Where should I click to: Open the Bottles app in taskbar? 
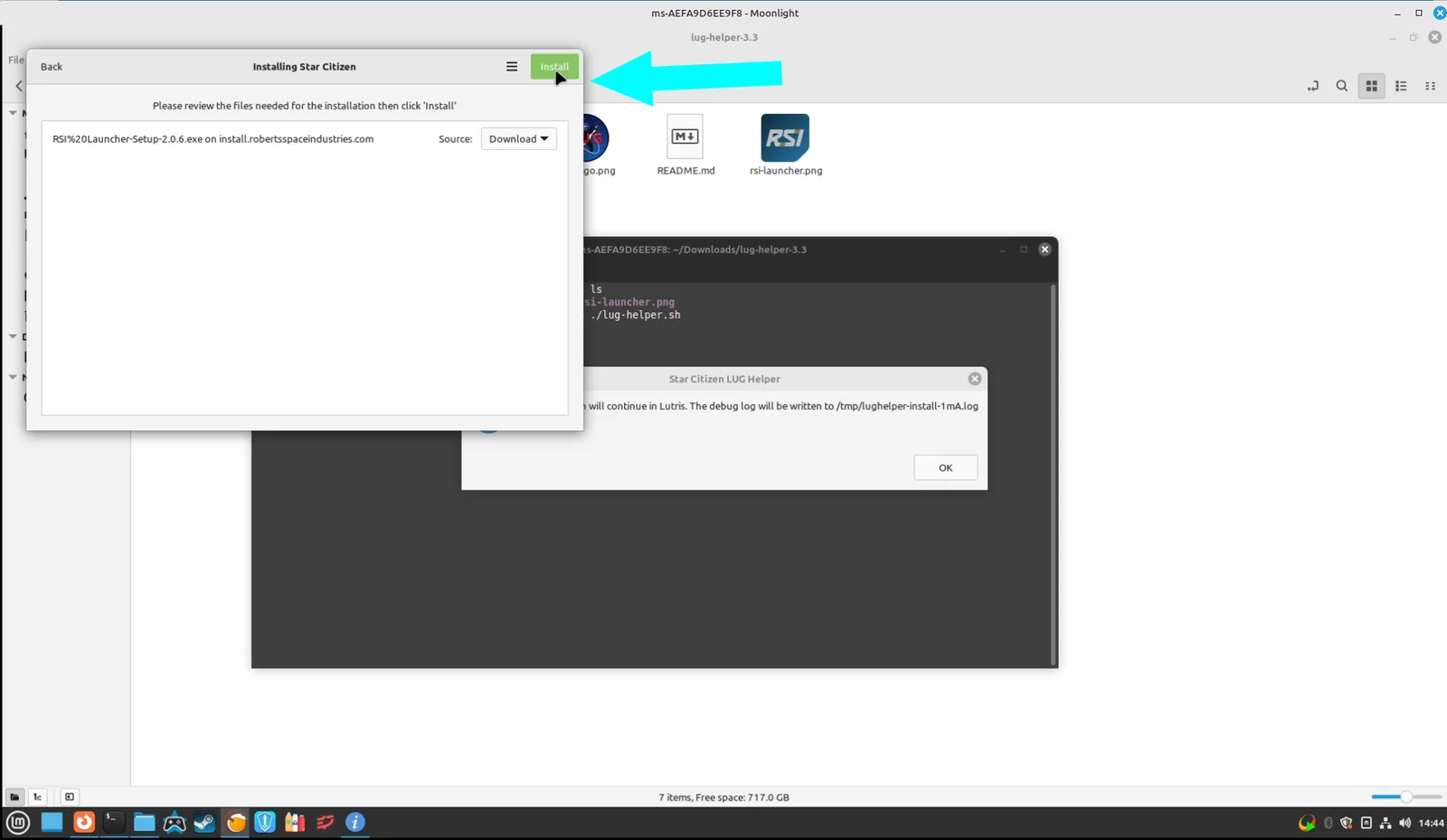click(x=295, y=822)
